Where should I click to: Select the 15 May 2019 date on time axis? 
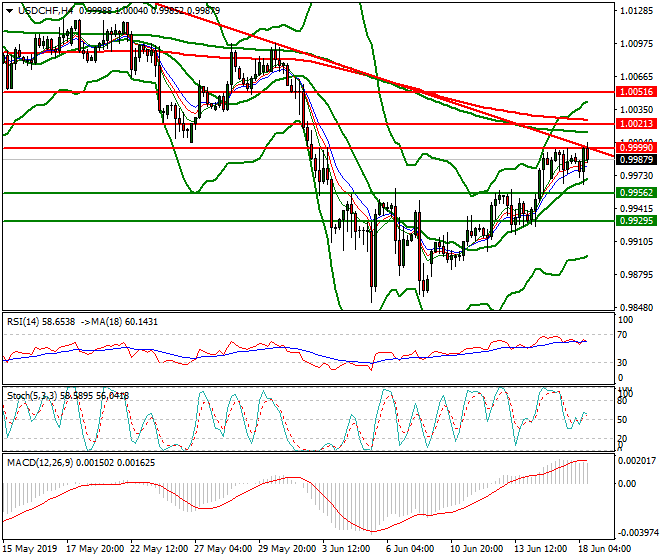click(30, 549)
